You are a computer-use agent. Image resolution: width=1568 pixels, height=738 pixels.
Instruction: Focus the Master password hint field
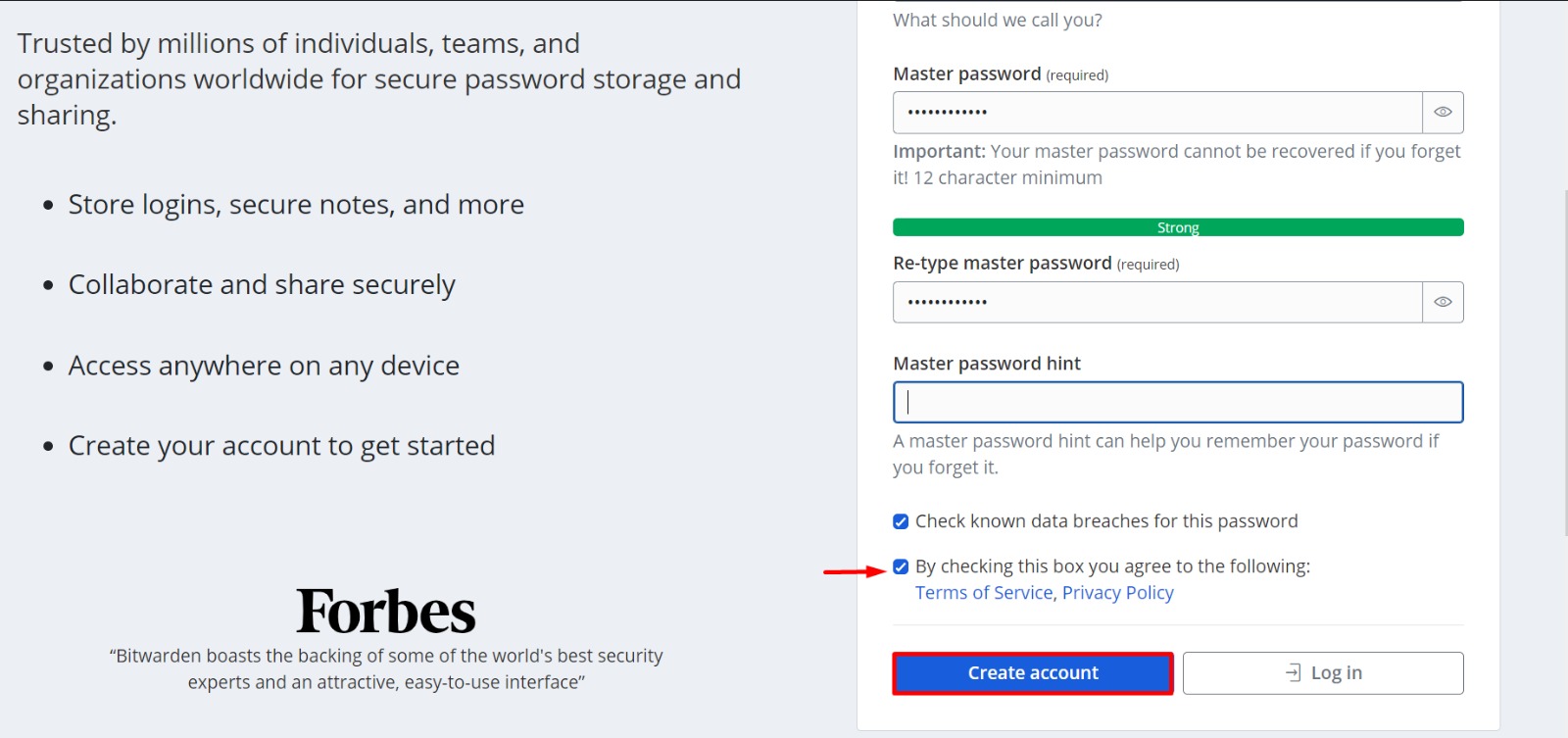pyautogui.click(x=1177, y=401)
